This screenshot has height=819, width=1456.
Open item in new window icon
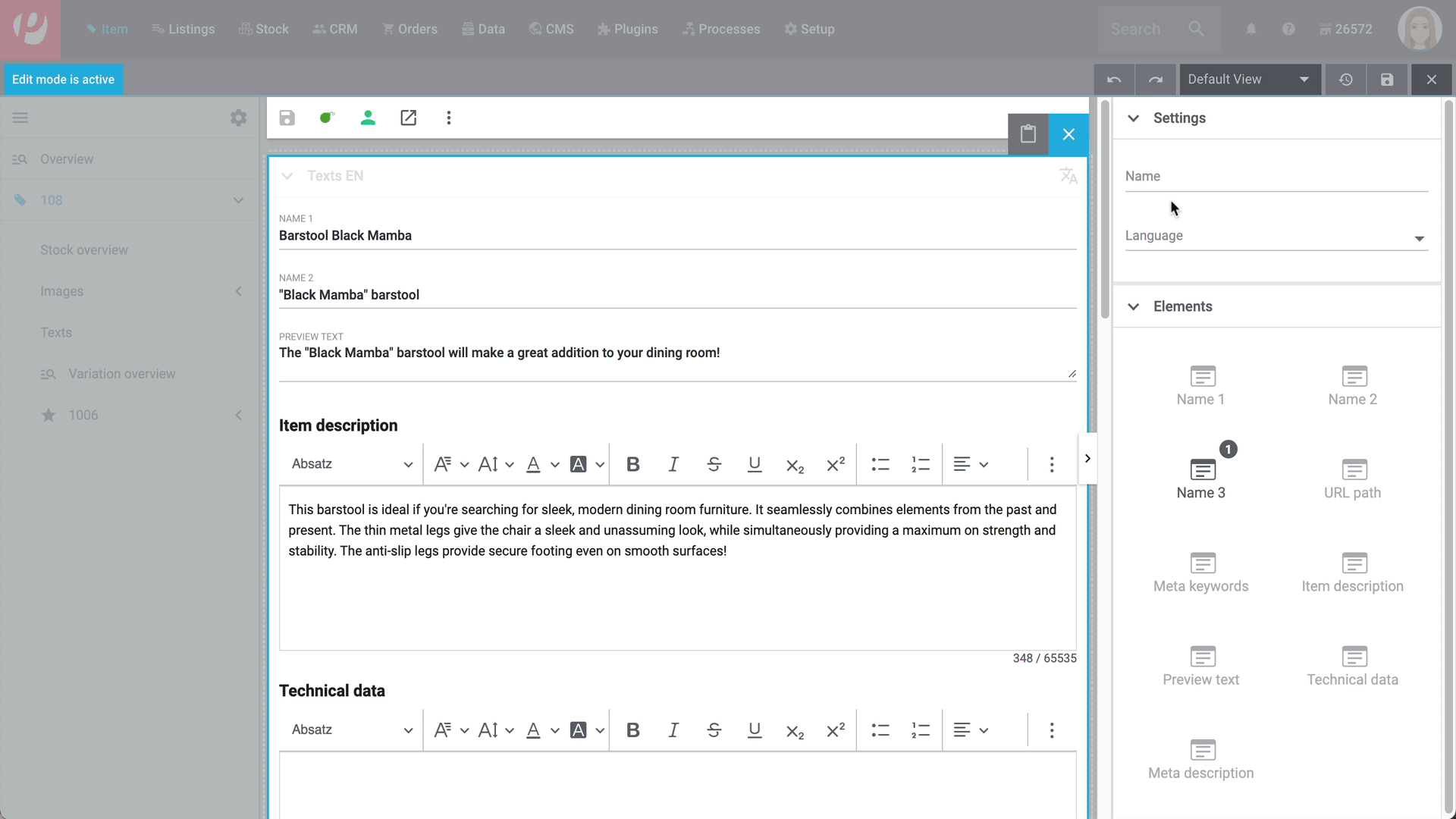click(x=408, y=118)
